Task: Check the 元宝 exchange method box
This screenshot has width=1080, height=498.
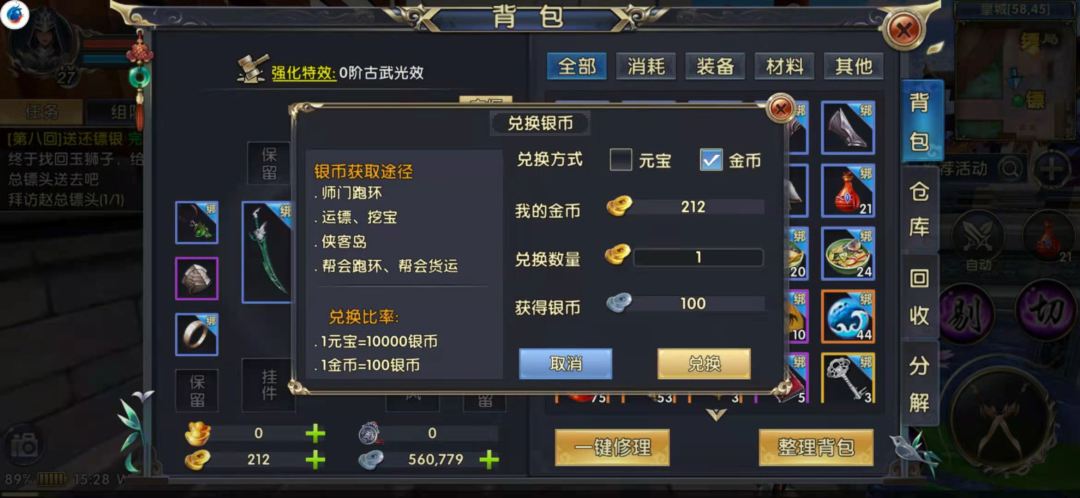Action: [x=621, y=160]
